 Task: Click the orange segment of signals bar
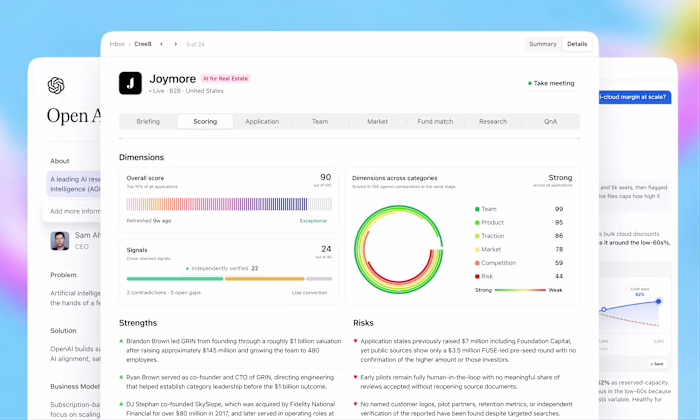click(265, 279)
